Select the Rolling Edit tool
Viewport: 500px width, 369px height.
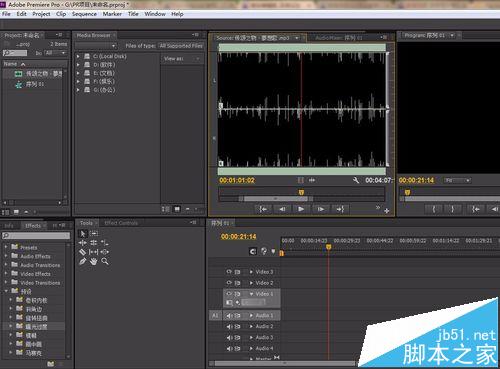pyautogui.click(x=94, y=243)
